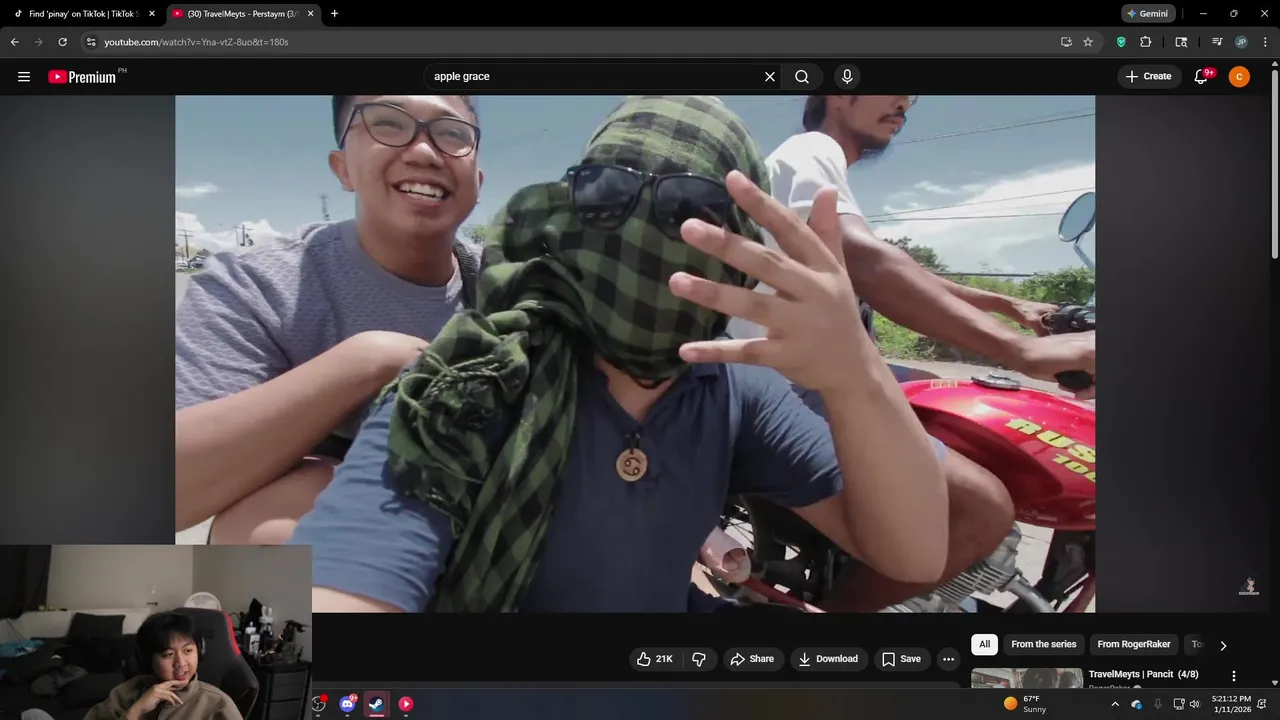
Task: Download the video
Action: [828, 659]
